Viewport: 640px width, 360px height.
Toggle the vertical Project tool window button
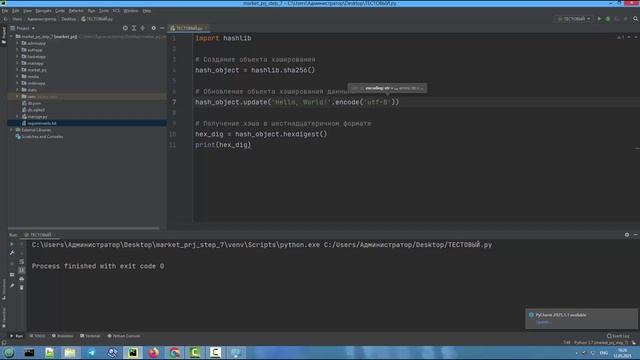pos(4,36)
